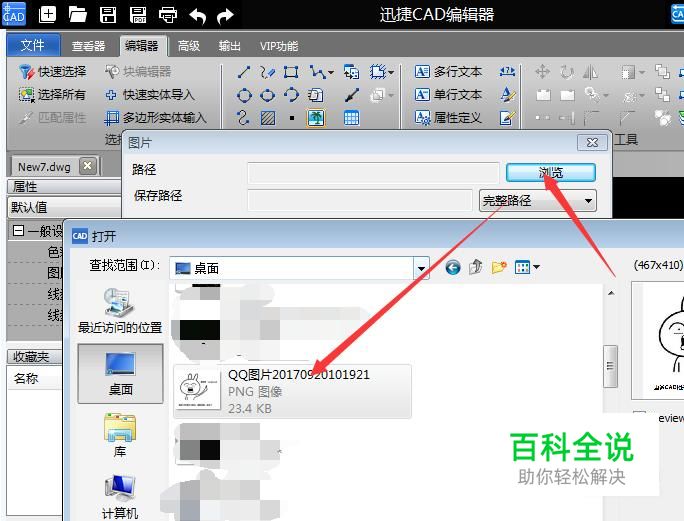This screenshot has height=521, width=684.
Task: Click the 快速选择 quick select tool
Action: (52, 72)
